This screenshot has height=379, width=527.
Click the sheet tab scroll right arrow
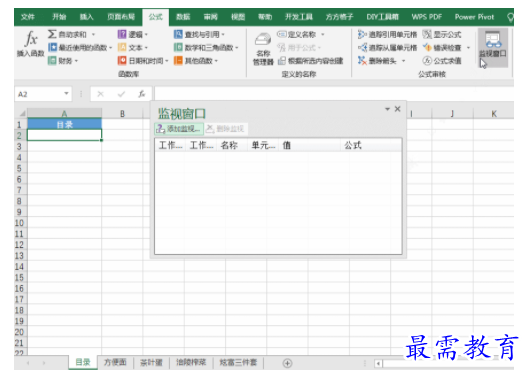tap(44, 363)
